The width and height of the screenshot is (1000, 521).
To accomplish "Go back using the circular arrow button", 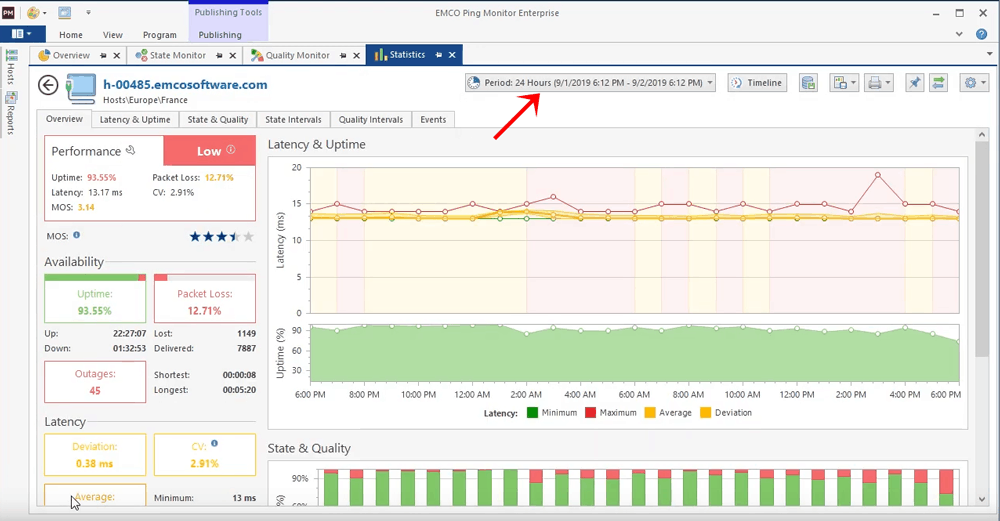I will (x=48, y=85).
